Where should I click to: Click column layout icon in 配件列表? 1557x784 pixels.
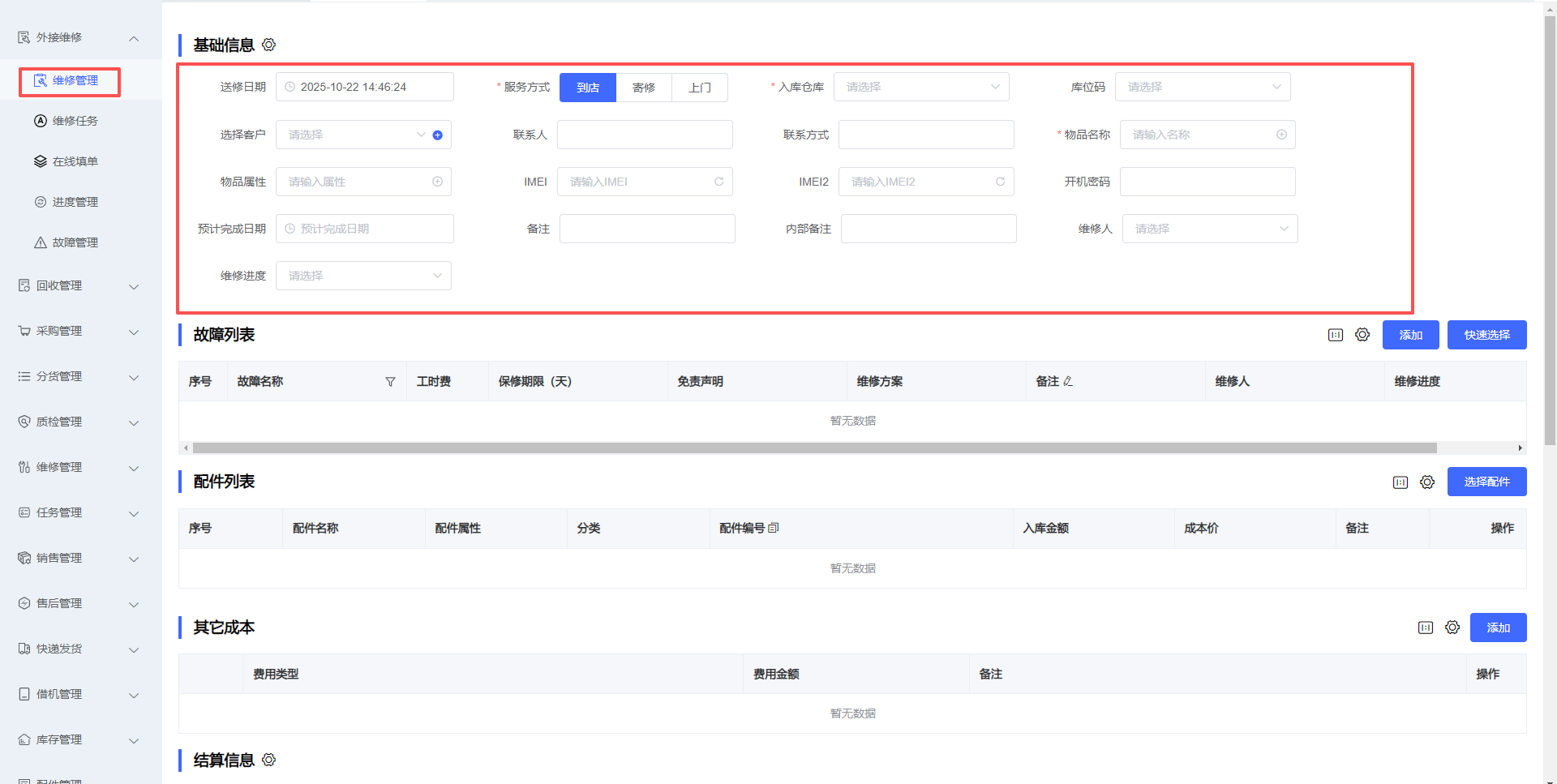pyautogui.click(x=1400, y=482)
